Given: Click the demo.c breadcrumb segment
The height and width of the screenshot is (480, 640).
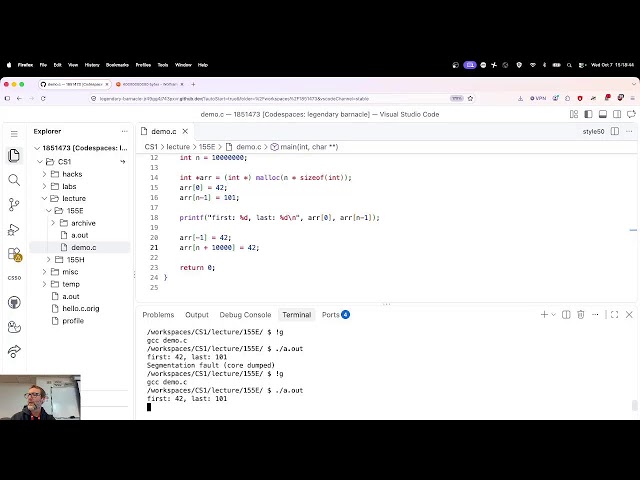Looking at the screenshot, I should point(248,147).
